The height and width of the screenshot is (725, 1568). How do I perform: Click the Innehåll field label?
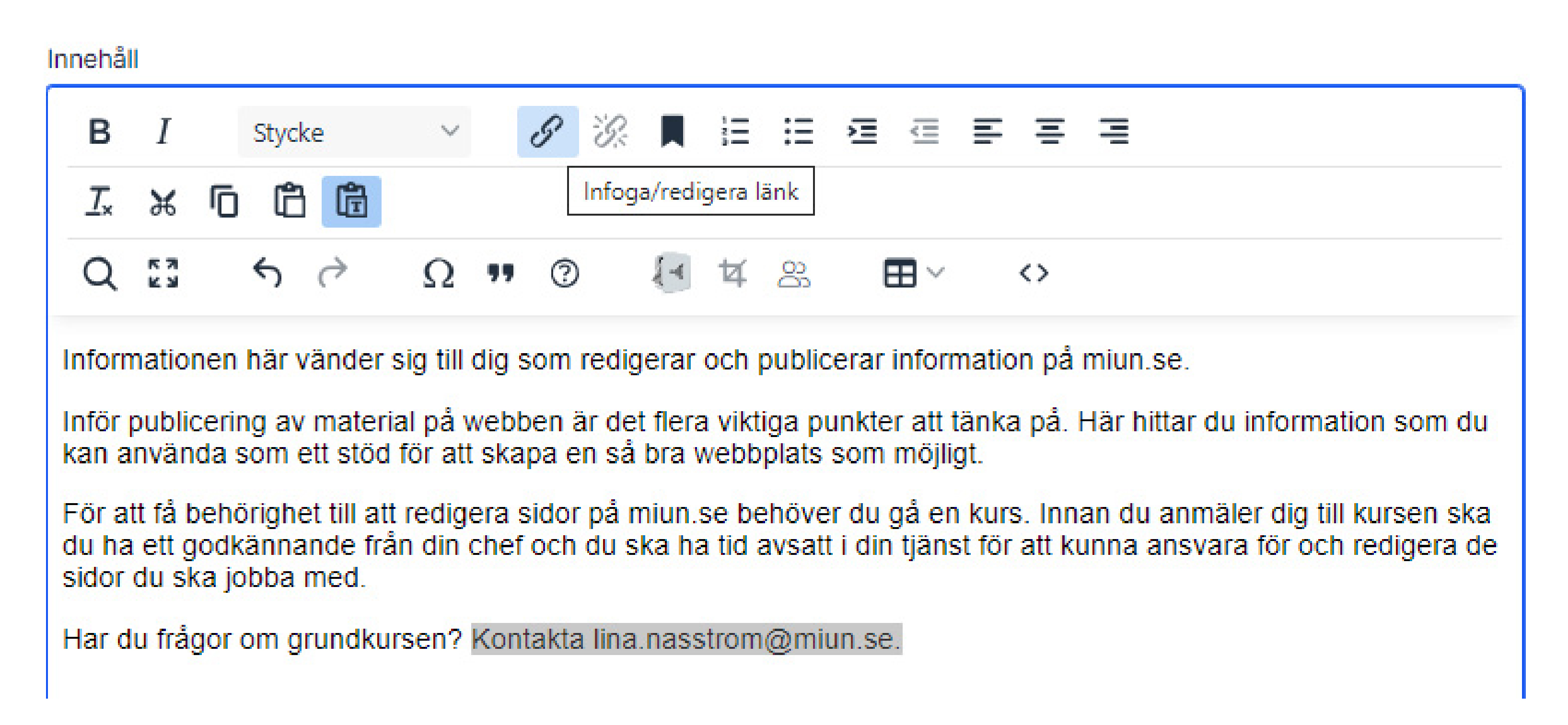(x=93, y=59)
